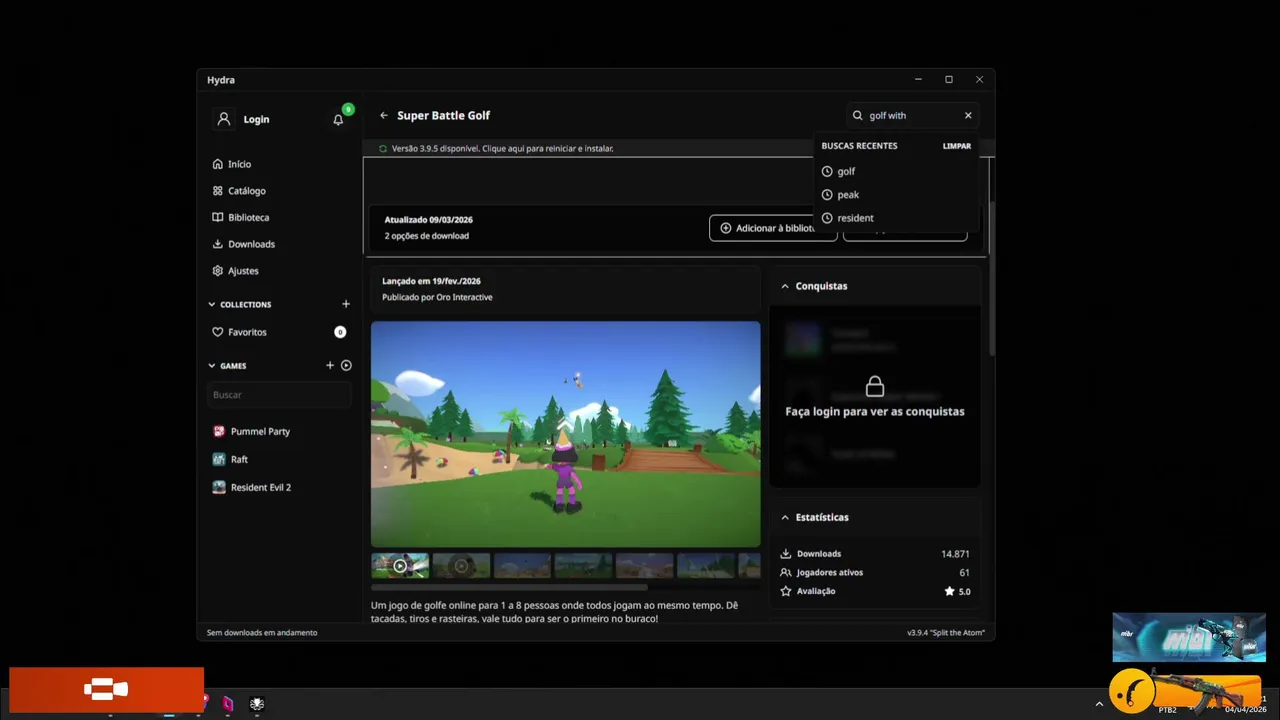Add a new collection with plus icon
Viewport: 1280px width, 720px height.
[346, 304]
